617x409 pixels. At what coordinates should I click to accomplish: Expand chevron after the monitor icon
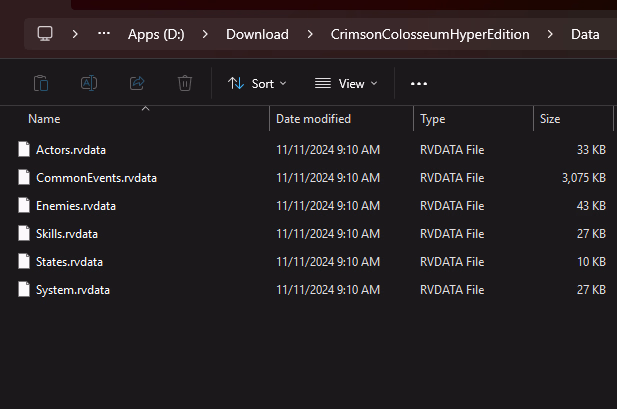click(x=75, y=34)
